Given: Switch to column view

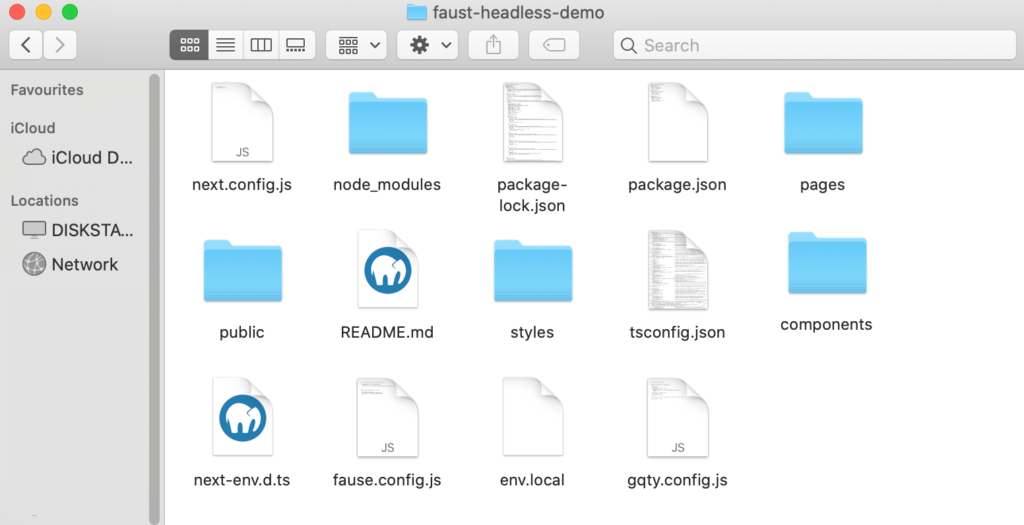Looking at the screenshot, I should (261, 45).
